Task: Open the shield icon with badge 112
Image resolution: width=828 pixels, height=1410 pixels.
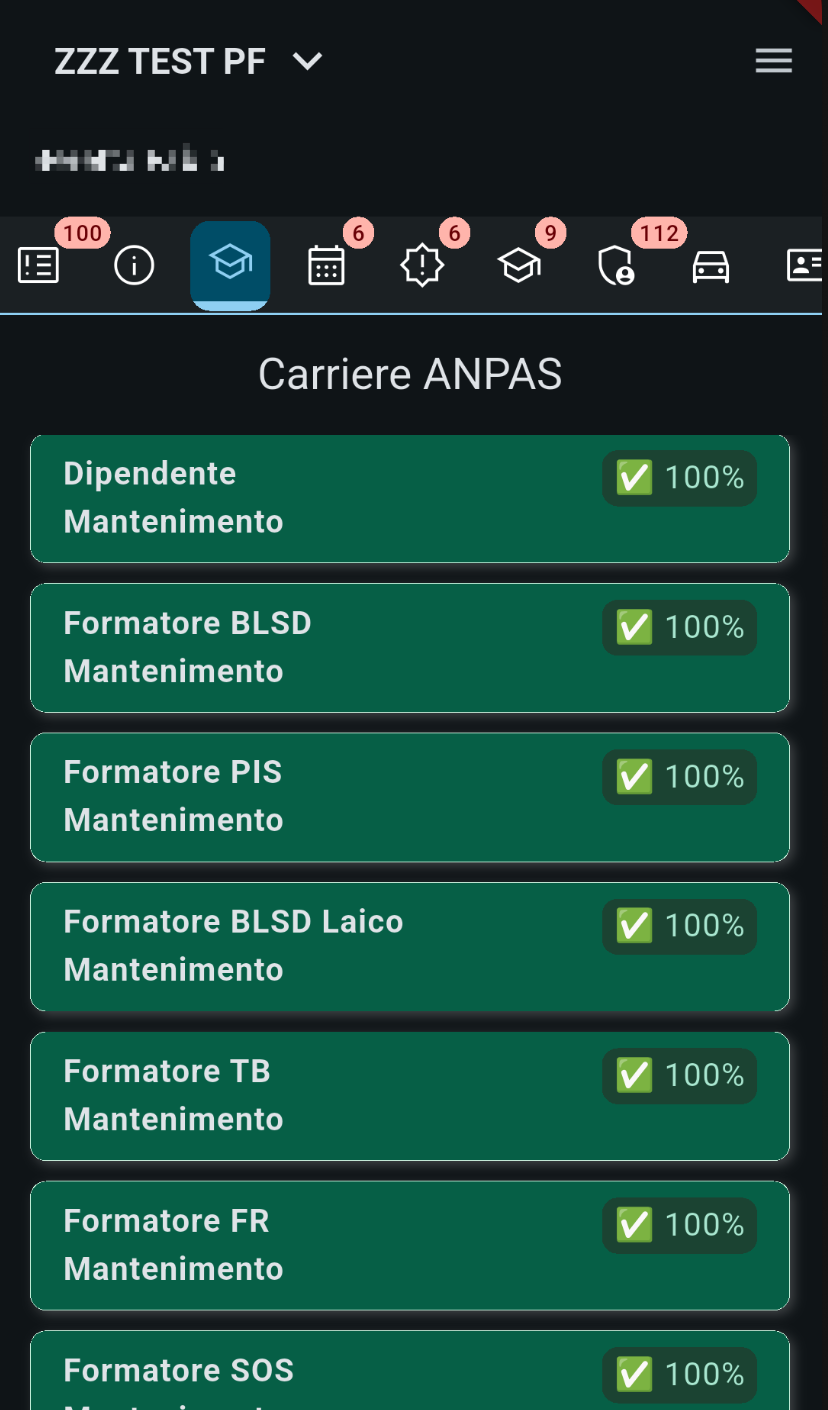Action: [615, 266]
